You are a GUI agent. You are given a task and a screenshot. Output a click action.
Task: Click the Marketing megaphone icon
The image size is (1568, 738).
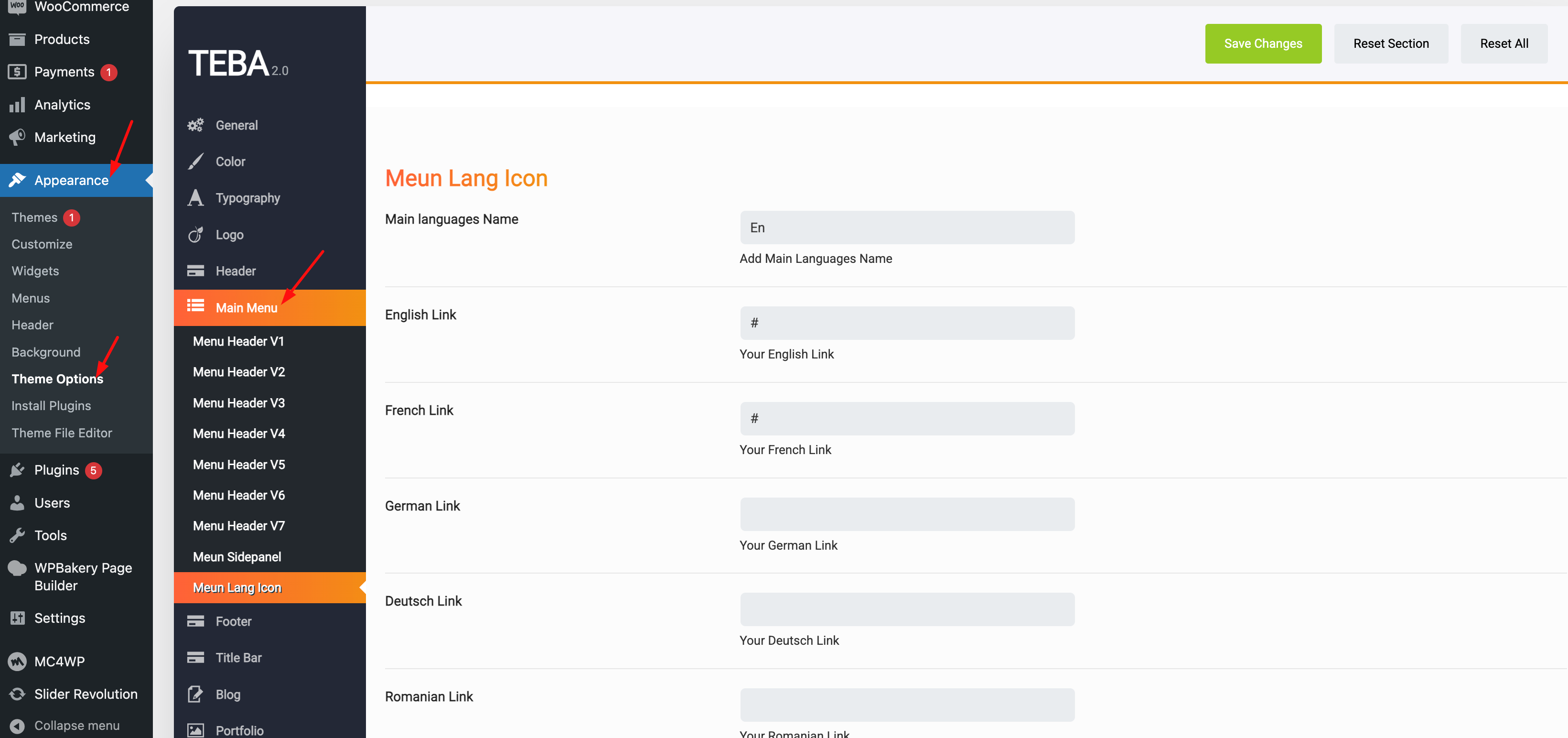click(17, 137)
